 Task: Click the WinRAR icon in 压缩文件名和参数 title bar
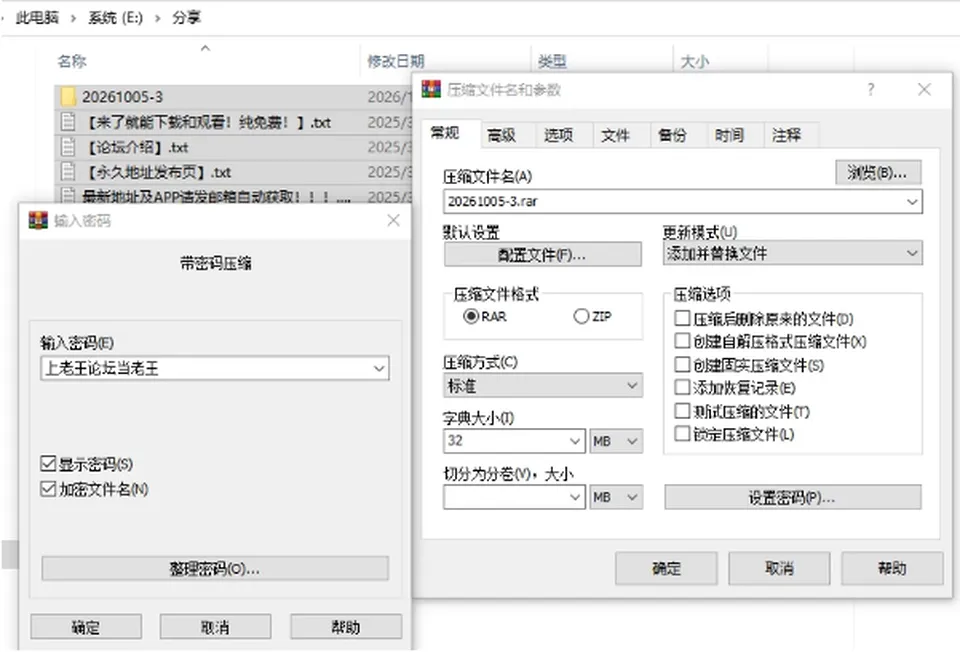pos(431,89)
